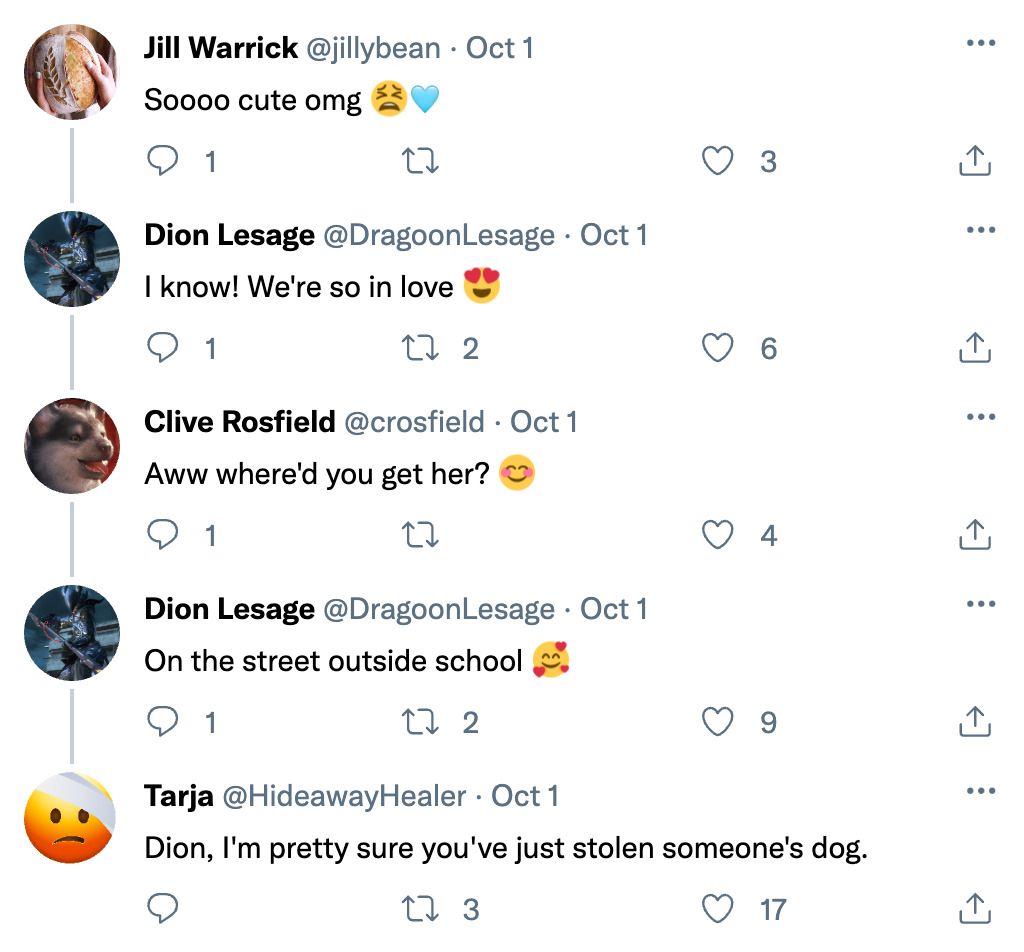Share Tarja's stolen dog tweet
This screenshot has width=1024, height=952.
click(x=974, y=909)
